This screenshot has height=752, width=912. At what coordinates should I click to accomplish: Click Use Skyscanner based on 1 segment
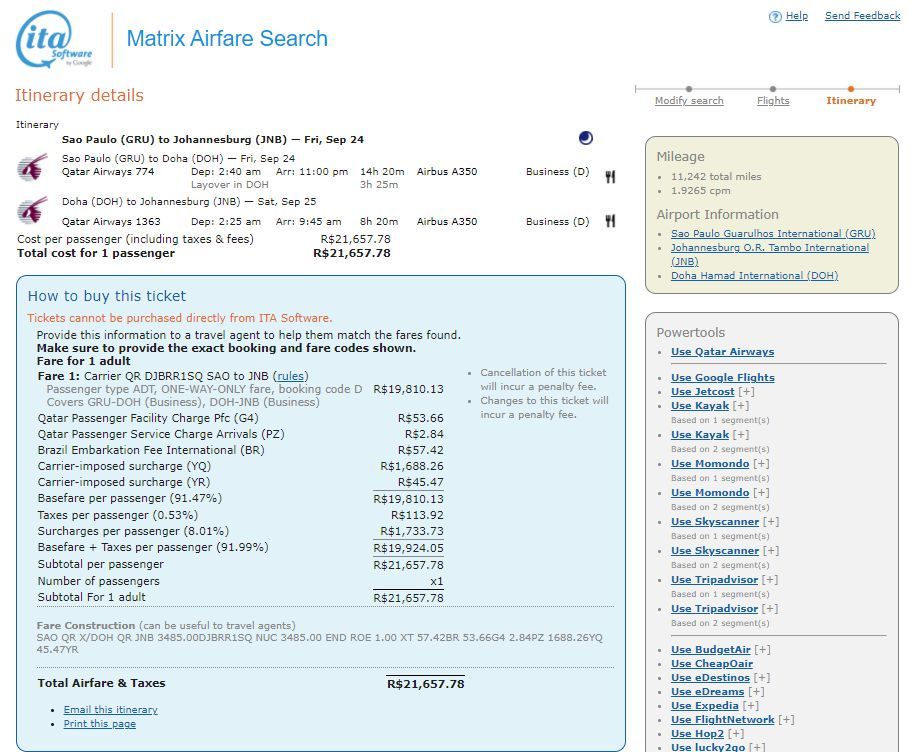[x=715, y=522]
